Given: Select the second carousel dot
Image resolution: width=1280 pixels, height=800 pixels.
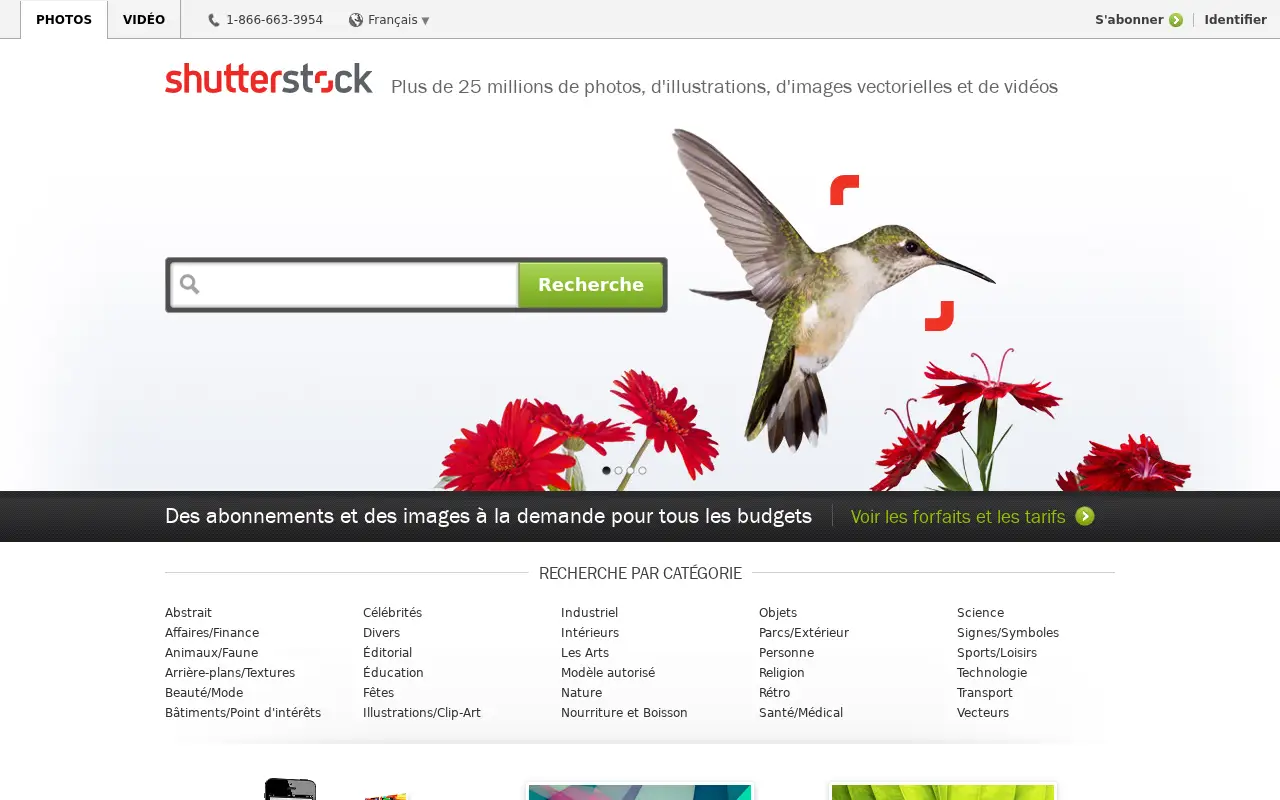Looking at the screenshot, I should [618, 470].
